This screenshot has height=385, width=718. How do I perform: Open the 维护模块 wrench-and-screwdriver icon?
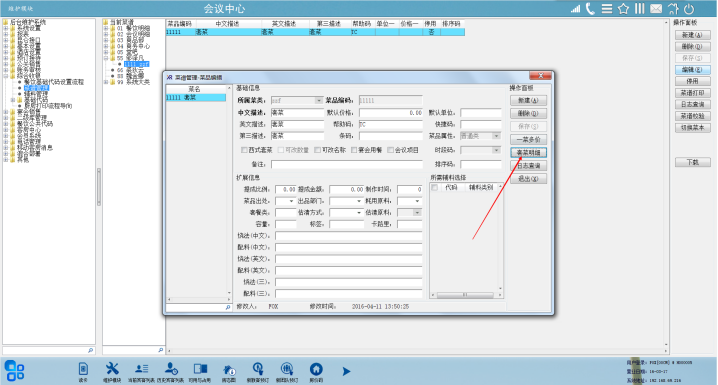[112, 369]
